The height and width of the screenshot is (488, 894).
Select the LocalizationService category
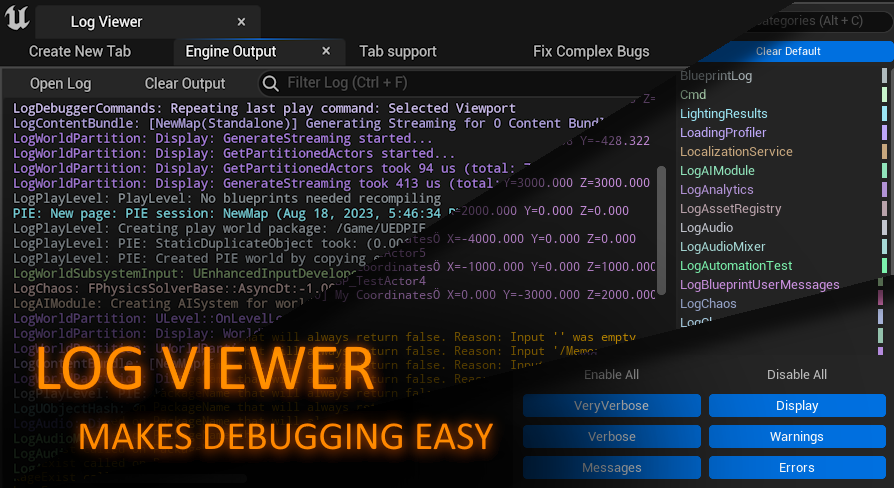(x=736, y=152)
